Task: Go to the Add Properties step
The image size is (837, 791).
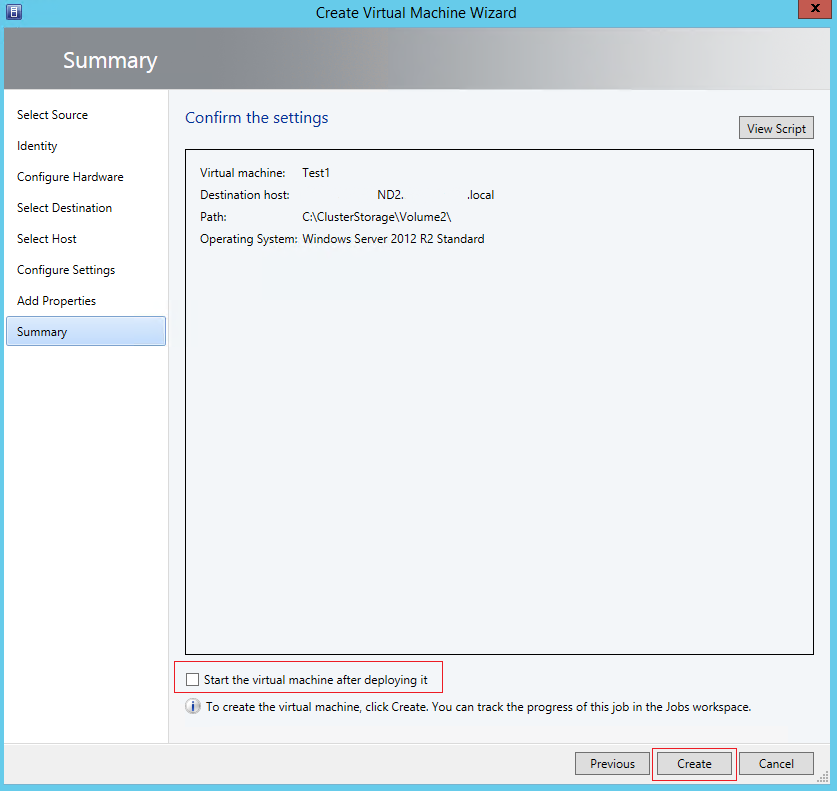Action: [56, 300]
